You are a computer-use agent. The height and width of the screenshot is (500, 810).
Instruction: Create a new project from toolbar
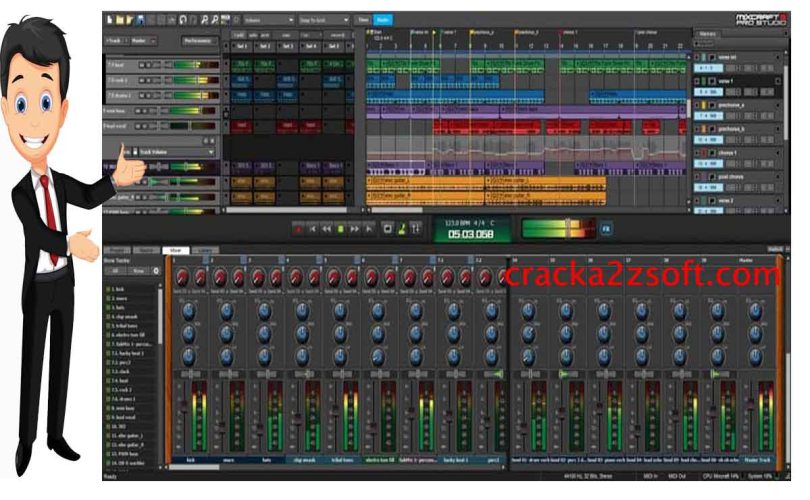click(x=110, y=20)
